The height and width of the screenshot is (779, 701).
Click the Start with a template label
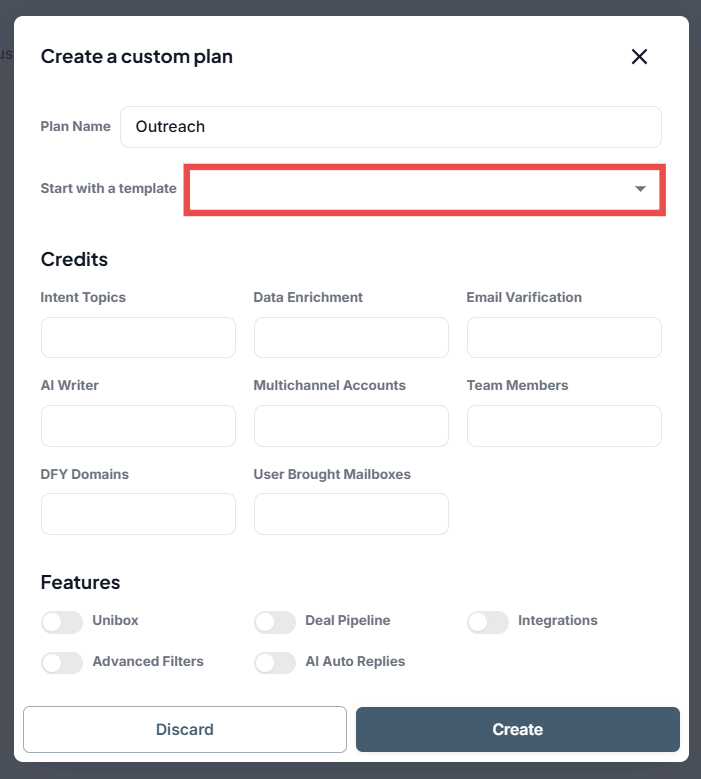(108, 189)
